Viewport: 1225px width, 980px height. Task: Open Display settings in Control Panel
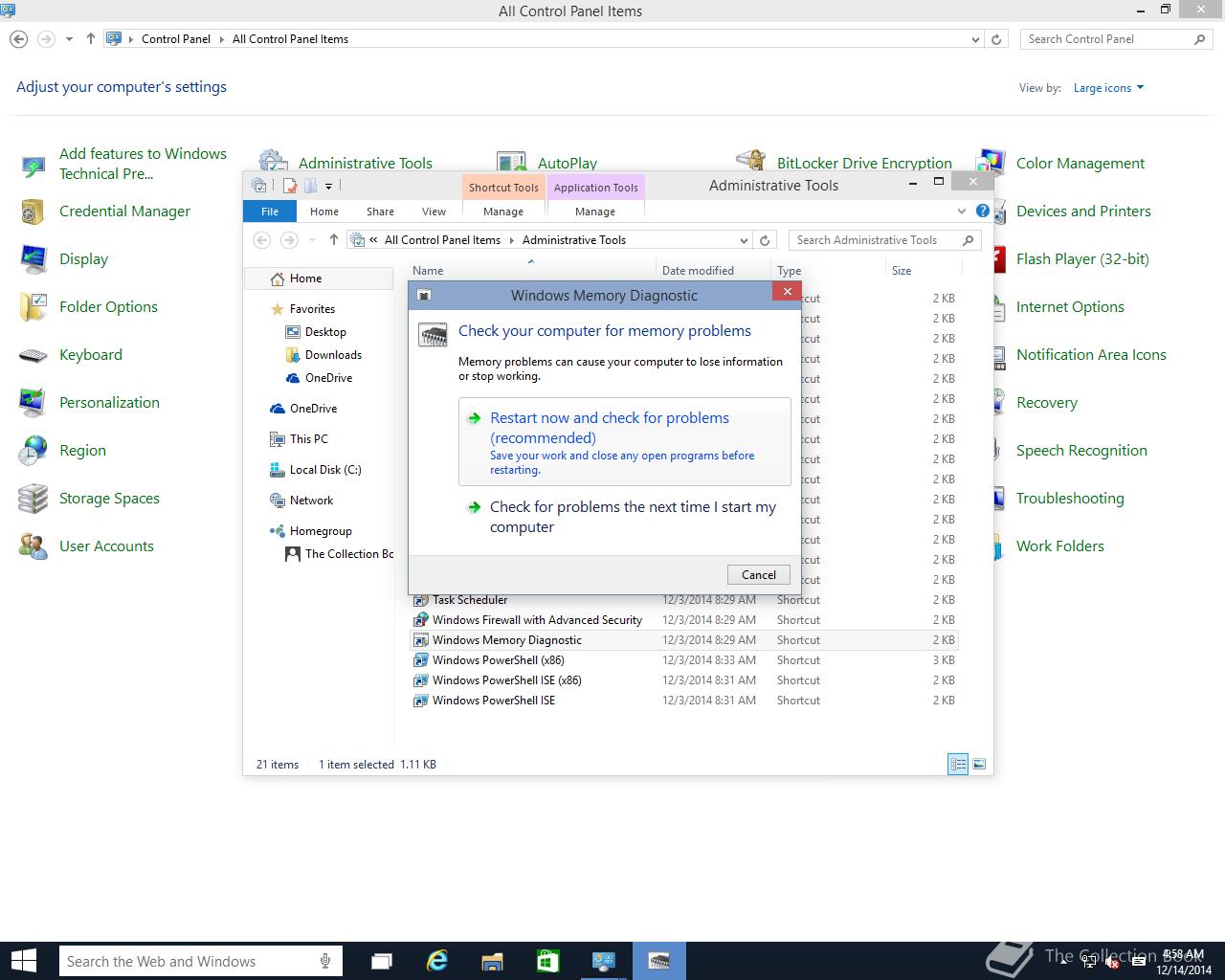click(x=83, y=259)
